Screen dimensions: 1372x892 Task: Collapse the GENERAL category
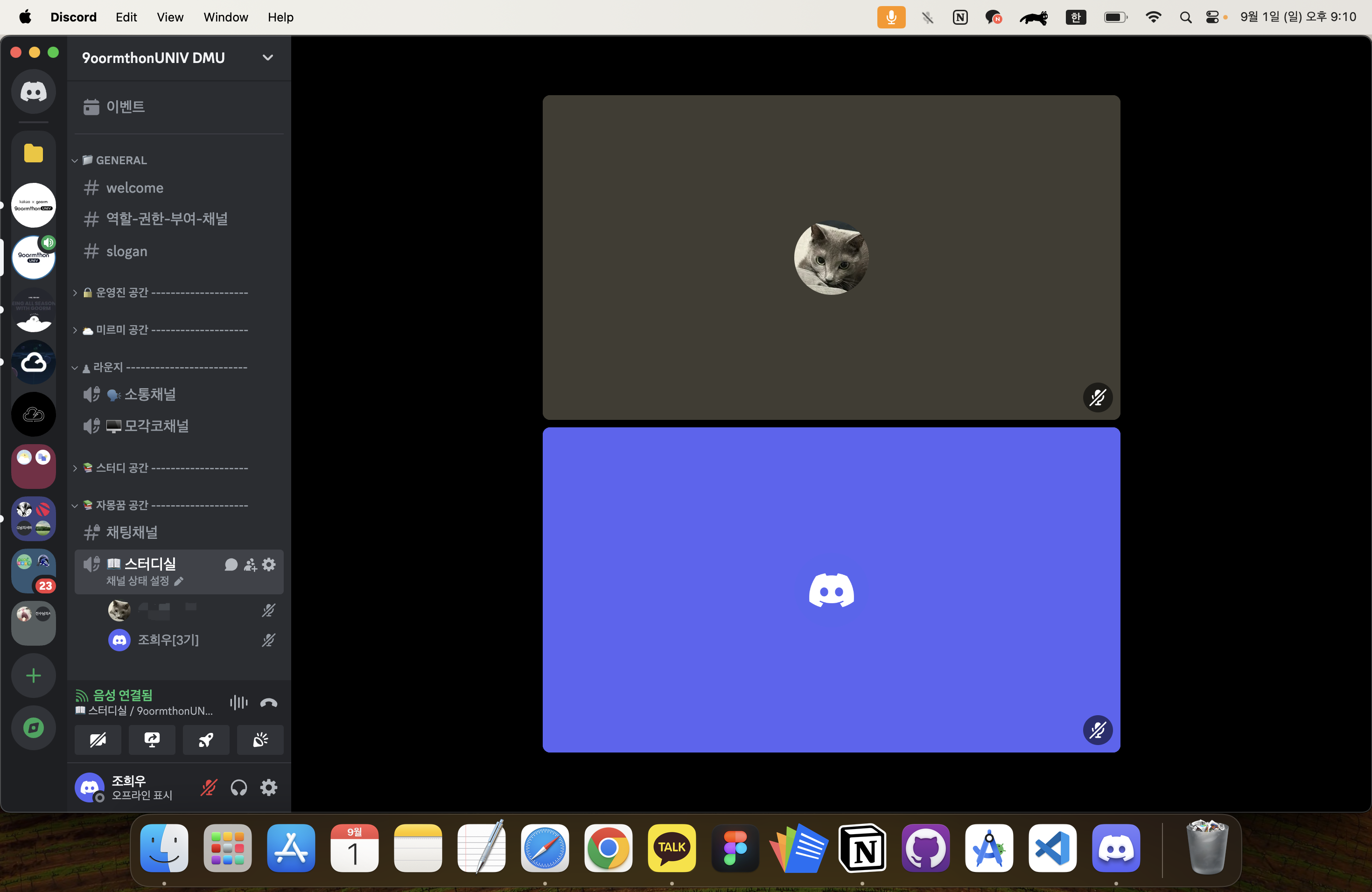coord(120,160)
